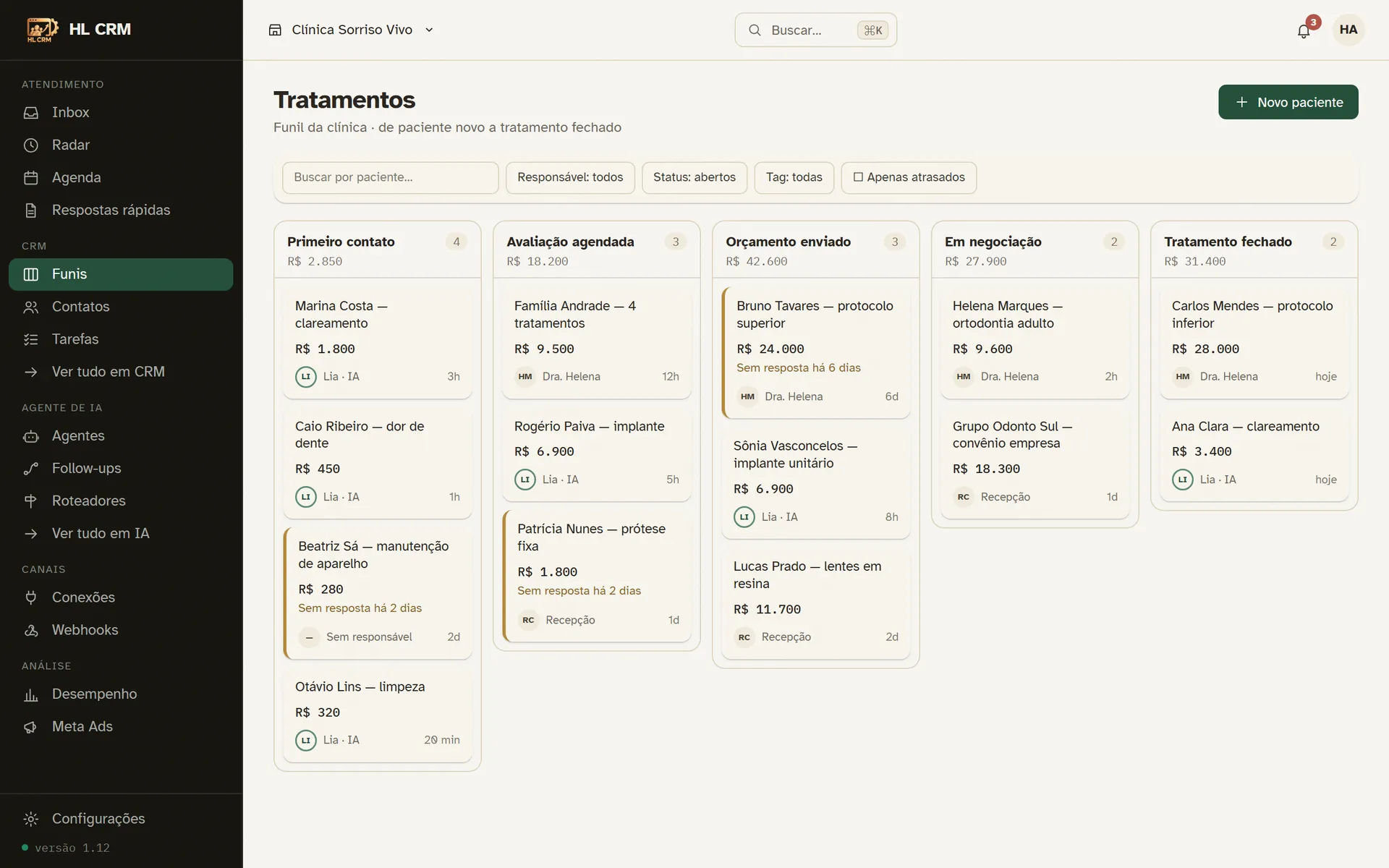
Task: Click the Novo paciente button
Action: pos(1288,102)
